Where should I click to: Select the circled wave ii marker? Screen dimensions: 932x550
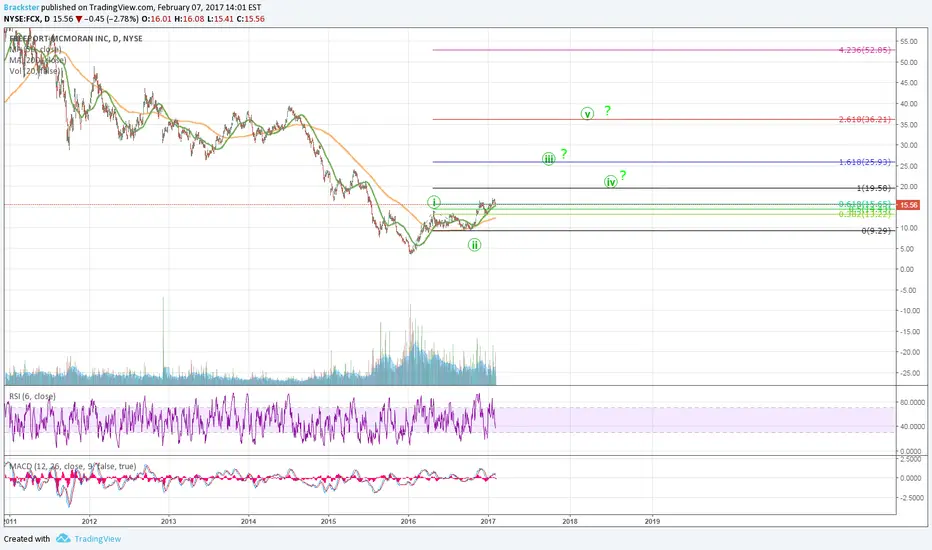tap(474, 244)
